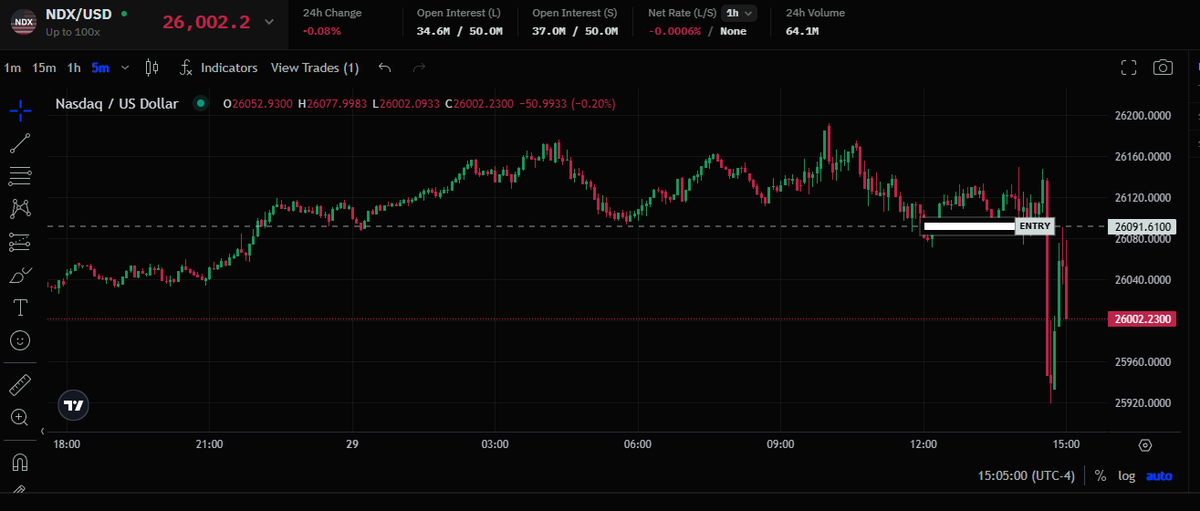Click the 24h Volume value 64.1M
The image size is (1200, 511).
click(802, 31)
